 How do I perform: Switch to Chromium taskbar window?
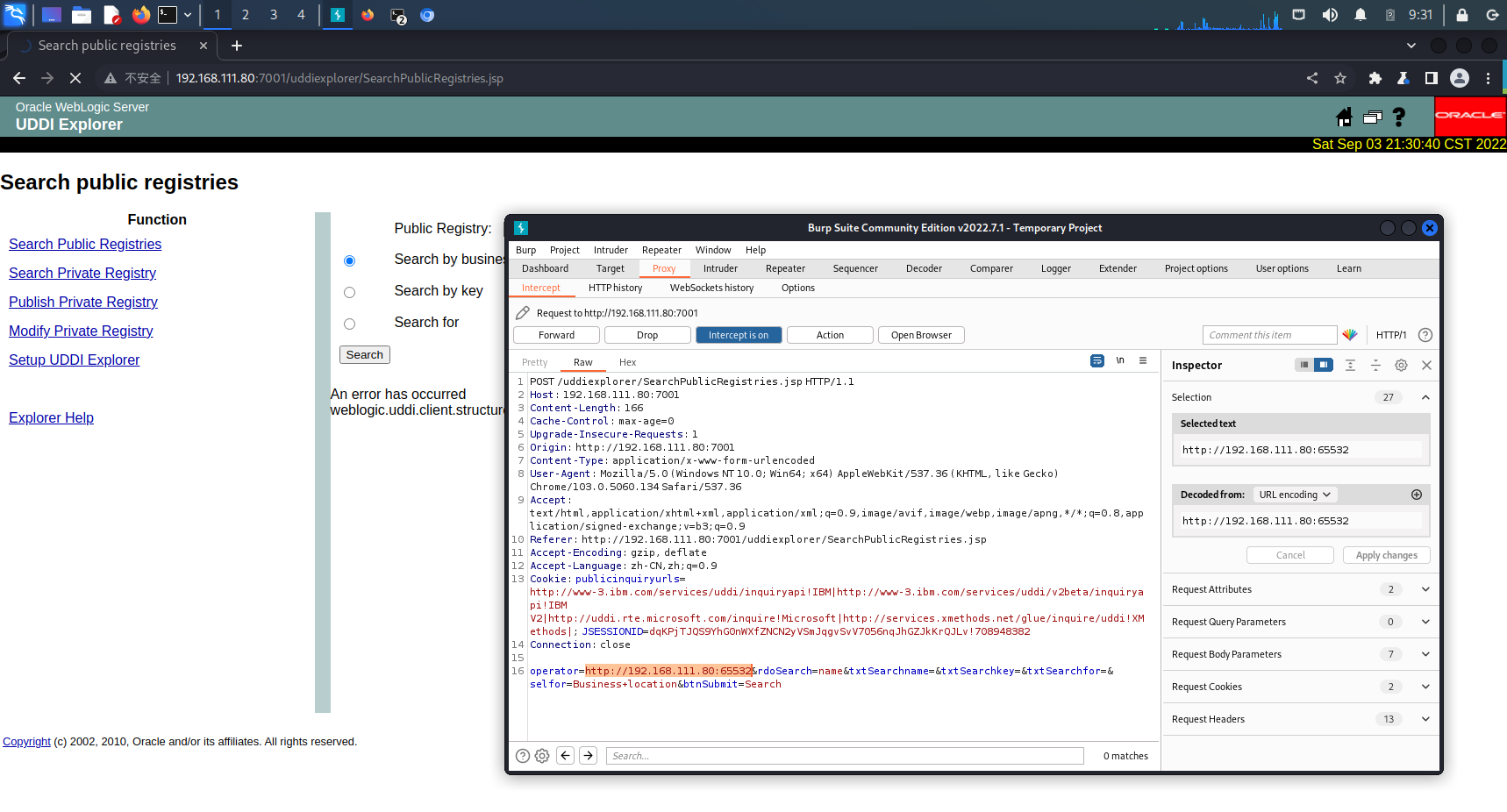pyautogui.click(x=427, y=15)
